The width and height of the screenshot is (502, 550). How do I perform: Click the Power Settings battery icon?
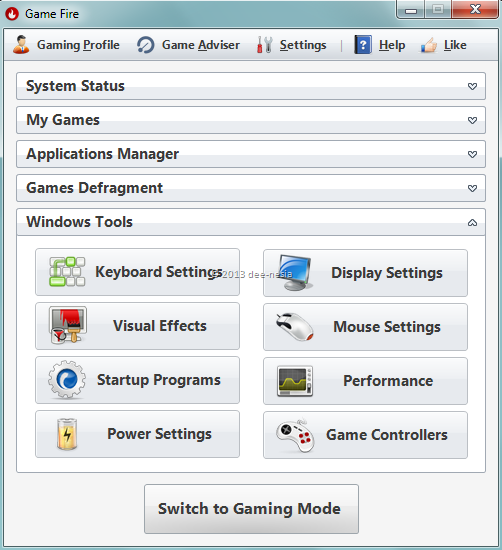point(67,434)
